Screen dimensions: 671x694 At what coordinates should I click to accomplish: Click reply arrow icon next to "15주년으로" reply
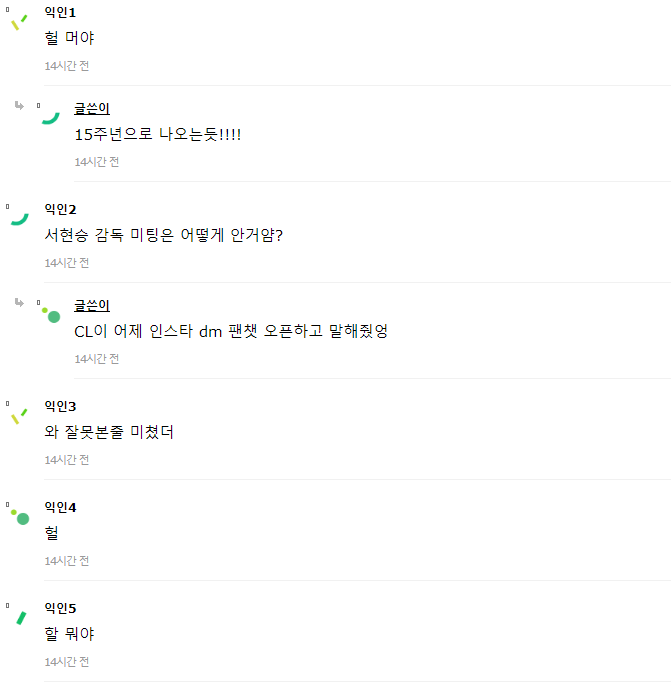(x=19, y=105)
